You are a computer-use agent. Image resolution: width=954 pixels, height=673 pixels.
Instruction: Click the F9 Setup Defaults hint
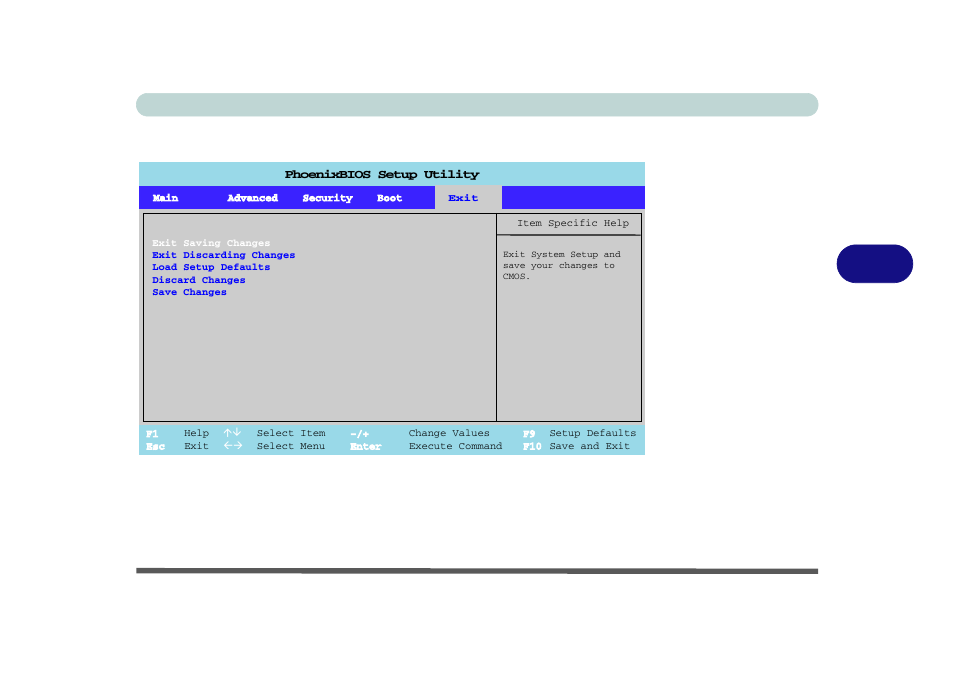(579, 433)
